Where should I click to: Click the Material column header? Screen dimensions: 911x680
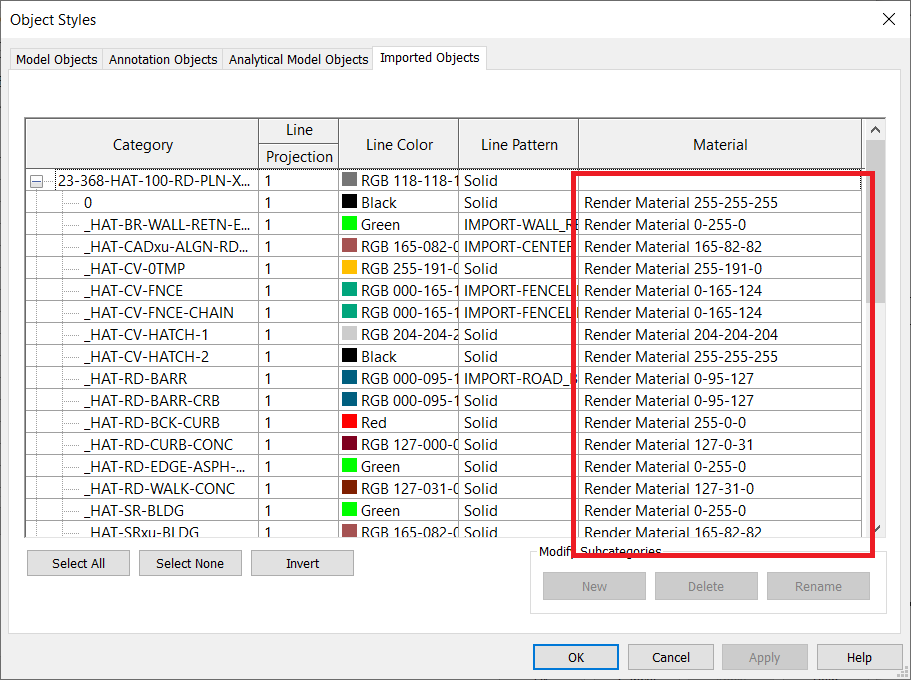[720, 144]
